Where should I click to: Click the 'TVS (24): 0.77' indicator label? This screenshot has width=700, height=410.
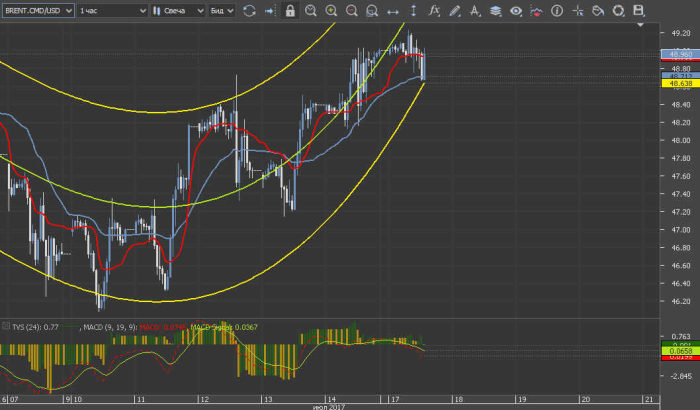[x=35, y=327]
